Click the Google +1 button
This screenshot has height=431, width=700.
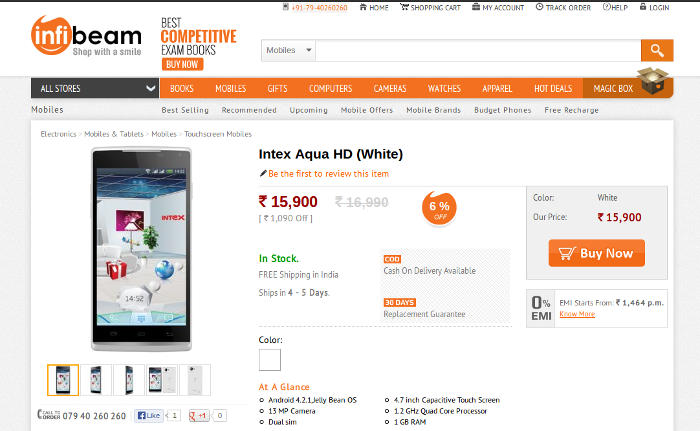click(x=199, y=416)
